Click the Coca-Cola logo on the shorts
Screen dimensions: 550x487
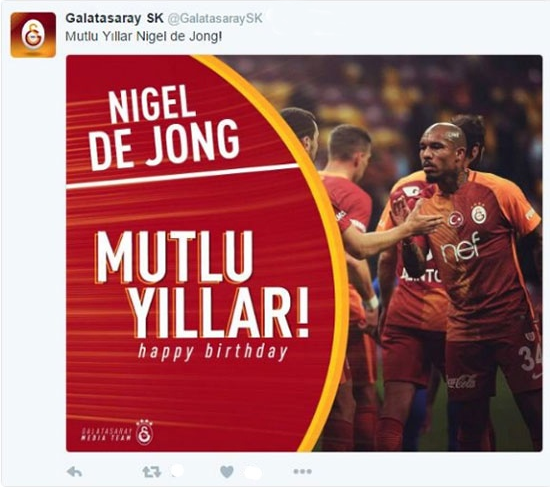463,382
